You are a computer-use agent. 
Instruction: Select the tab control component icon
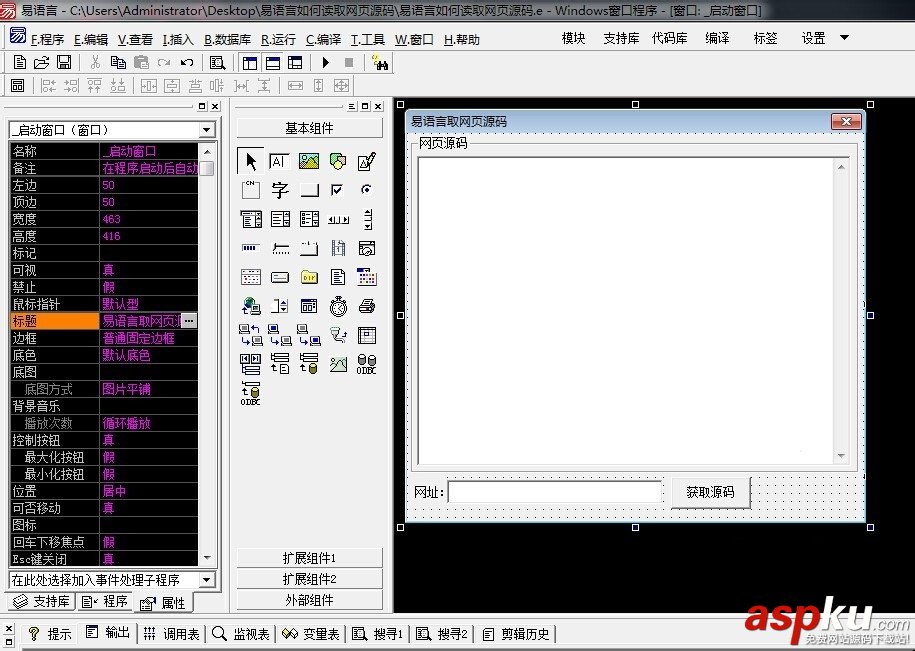(309, 248)
